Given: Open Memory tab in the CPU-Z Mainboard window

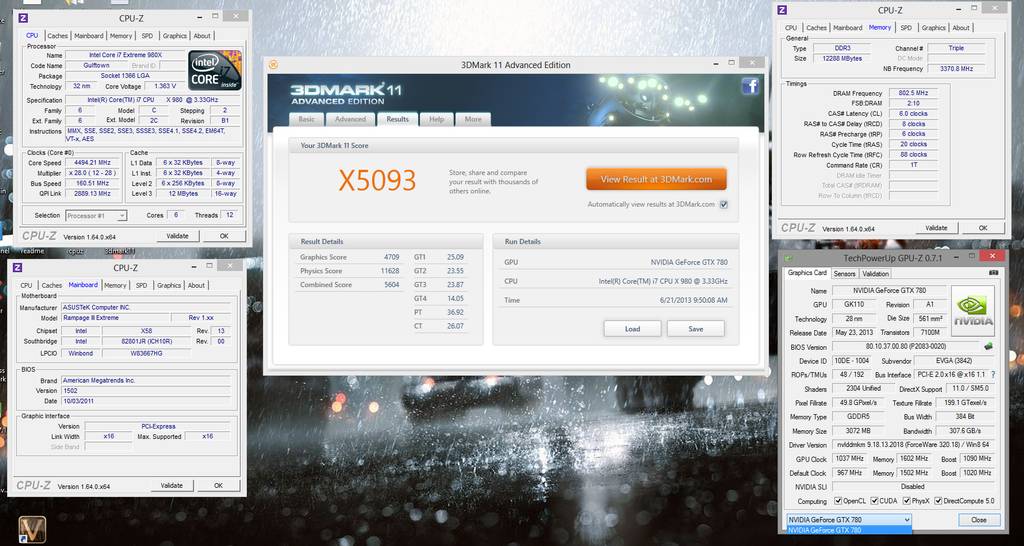Looking at the screenshot, I should (115, 285).
